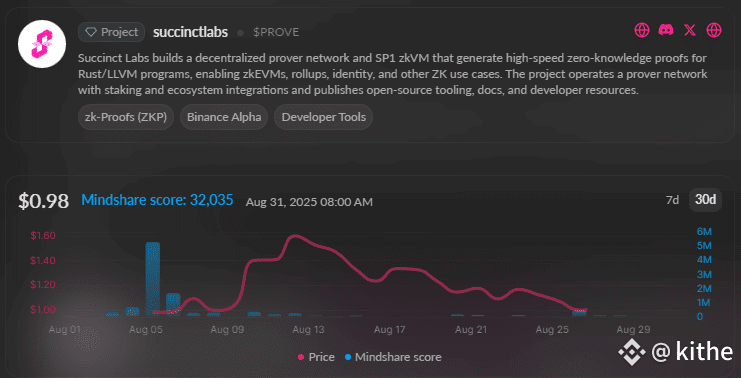The height and width of the screenshot is (378, 741).
Task: Open the X (Twitter) icon link
Action: pyautogui.click(x=690, y=31)
